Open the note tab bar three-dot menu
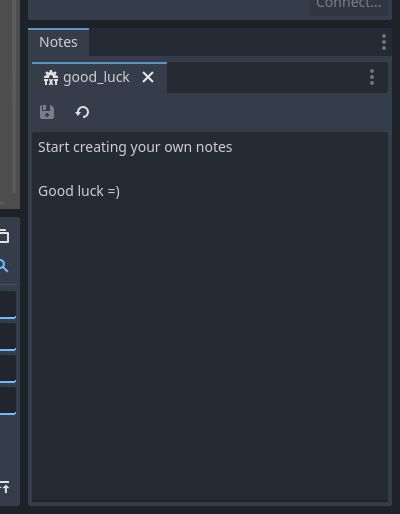The image size is (400, 514). 372,77
